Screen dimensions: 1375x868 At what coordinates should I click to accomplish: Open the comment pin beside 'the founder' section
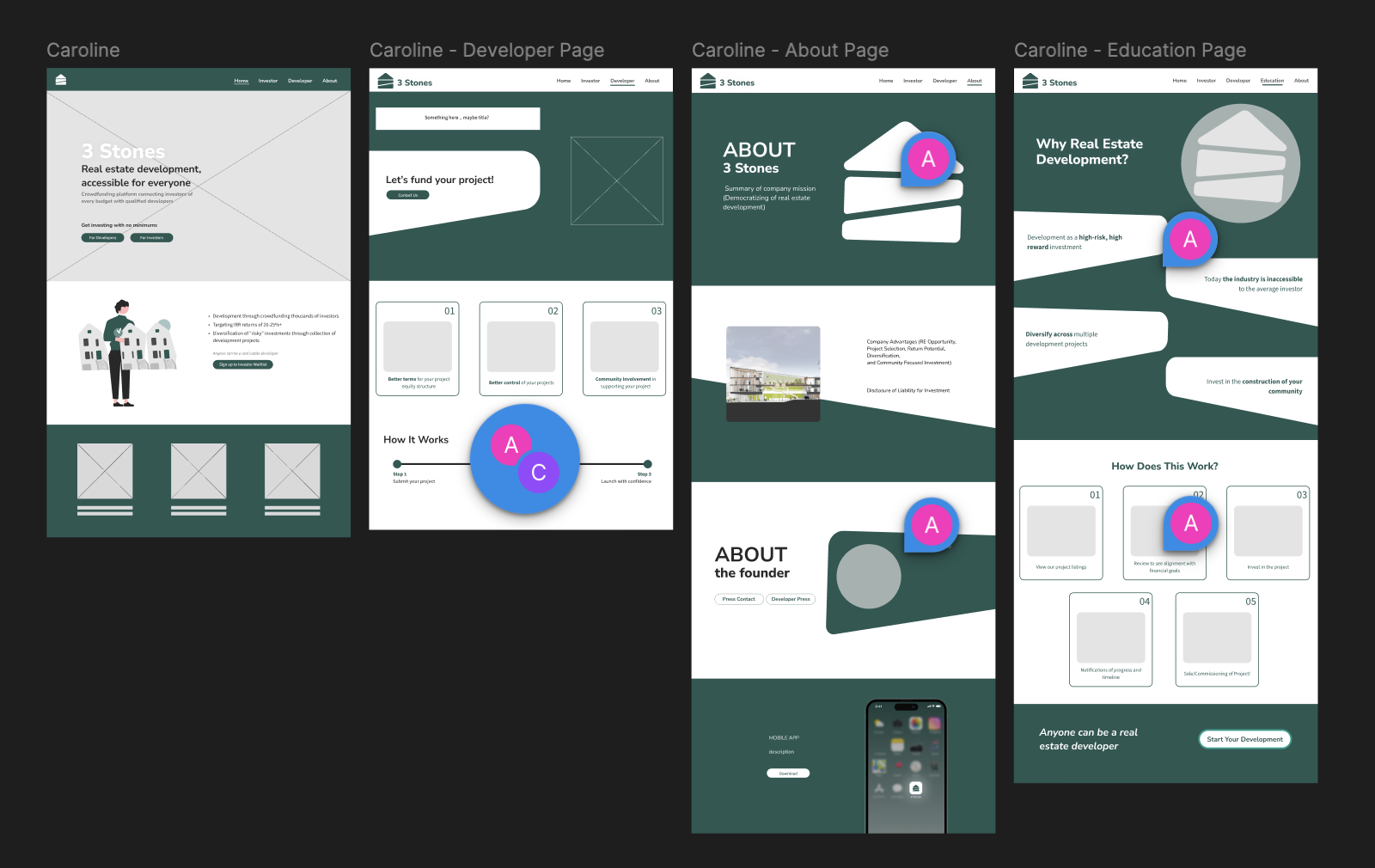(931, 525)
